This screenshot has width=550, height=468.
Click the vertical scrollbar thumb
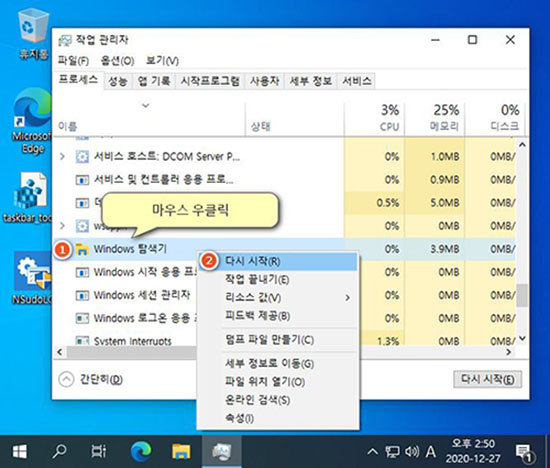pos(522,295)
